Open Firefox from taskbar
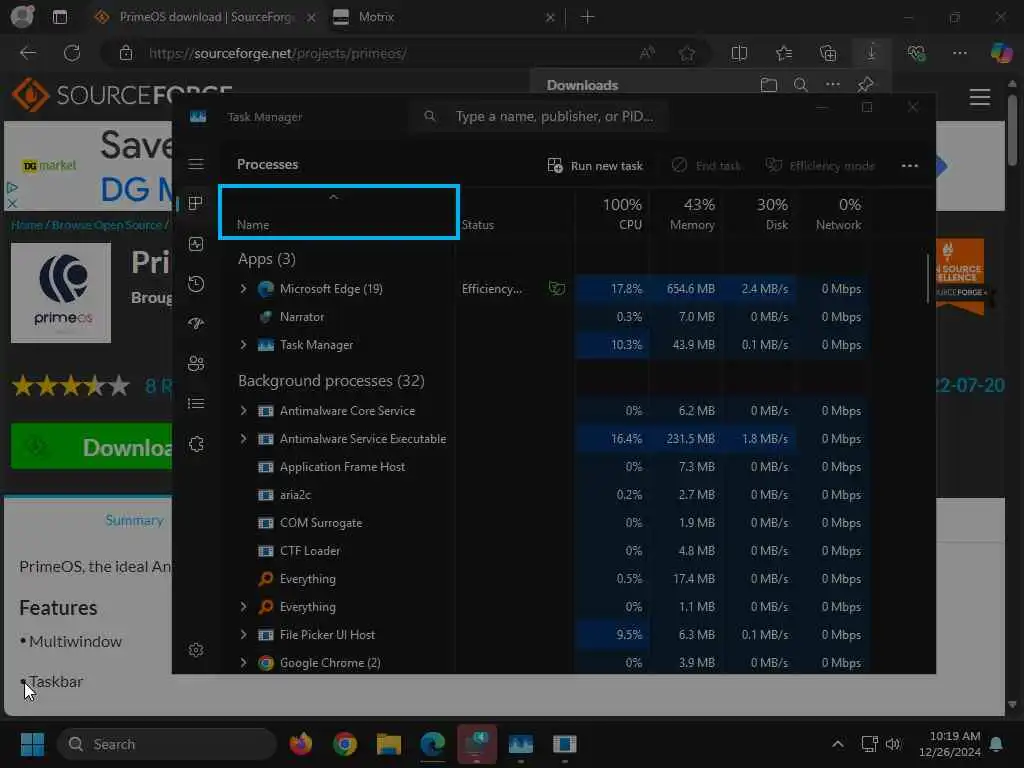Screen dimensions: 1024x768 tap(300, 744)
